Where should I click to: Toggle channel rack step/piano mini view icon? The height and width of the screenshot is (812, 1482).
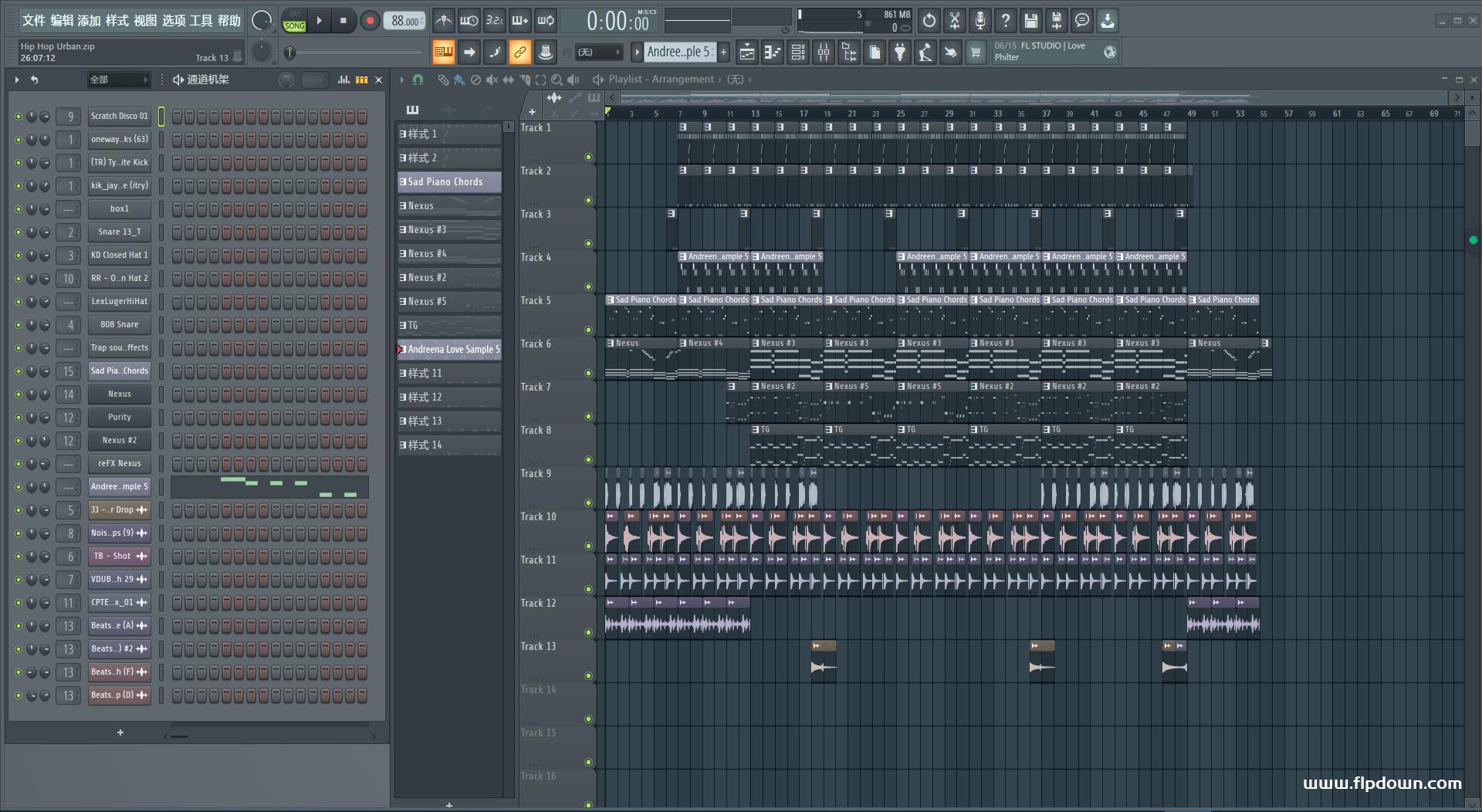point(361,80)
